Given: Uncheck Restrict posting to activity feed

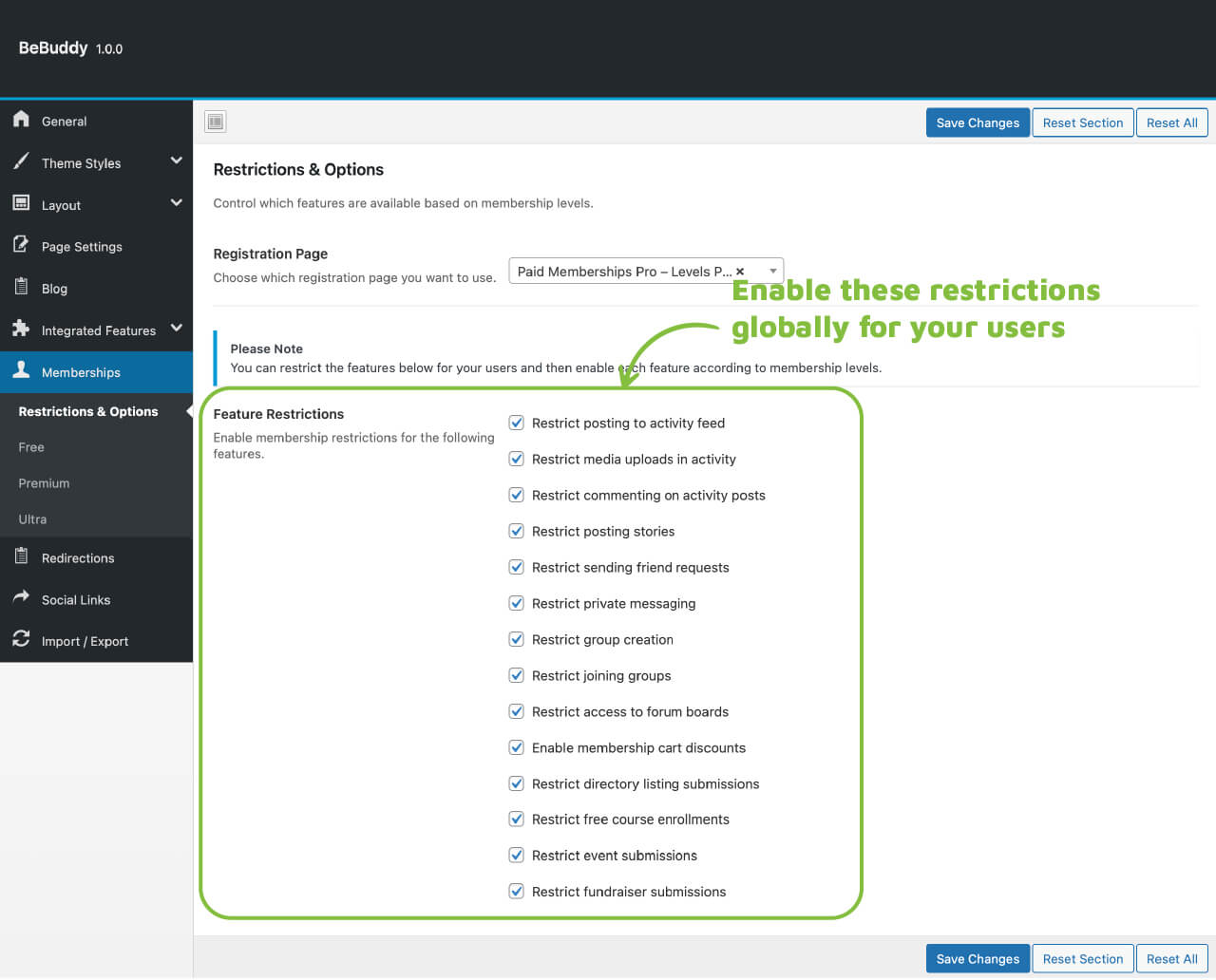Looking at the screenshot, I should [517, 424].
